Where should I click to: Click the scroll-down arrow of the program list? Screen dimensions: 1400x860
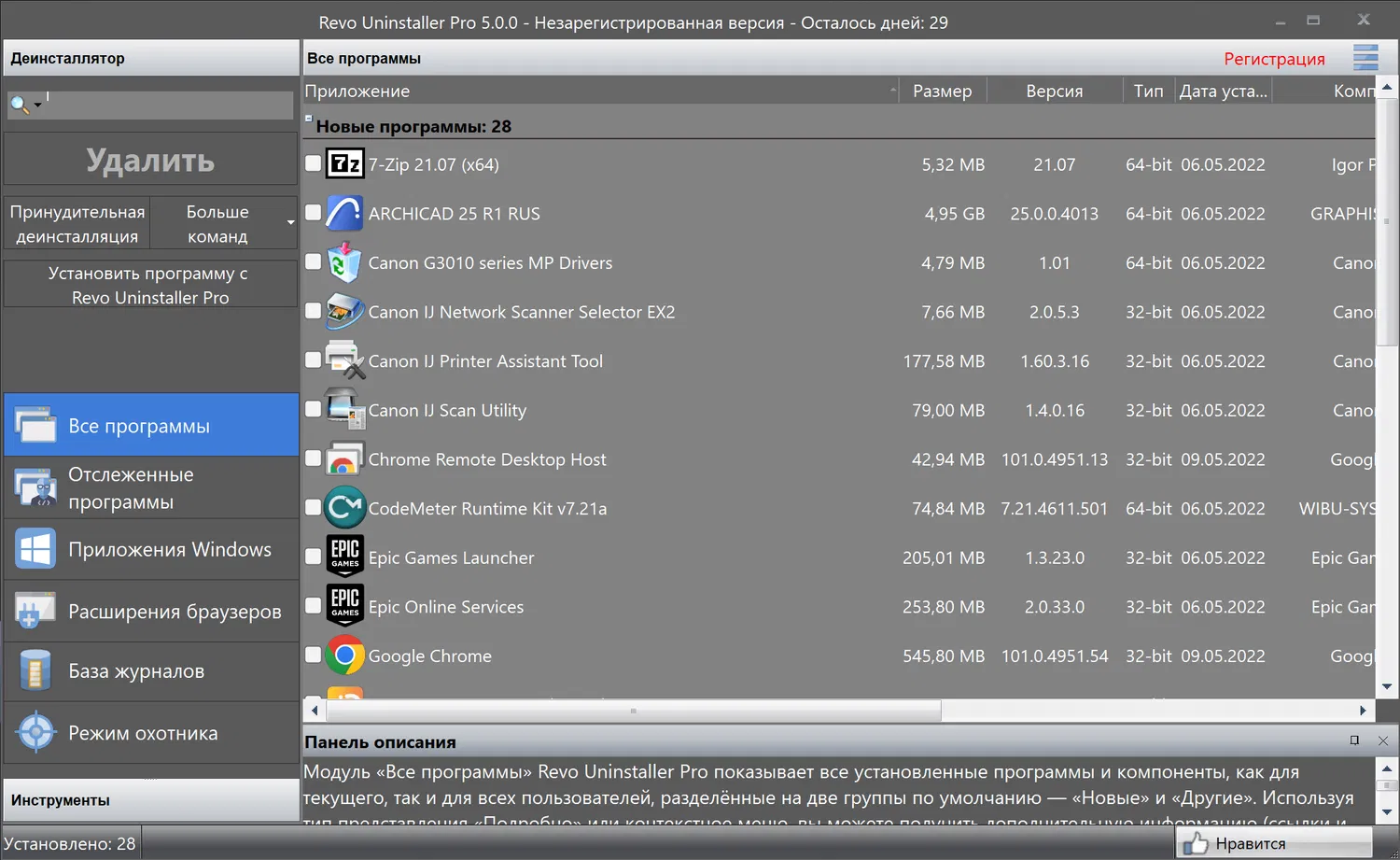point(1387,686)
